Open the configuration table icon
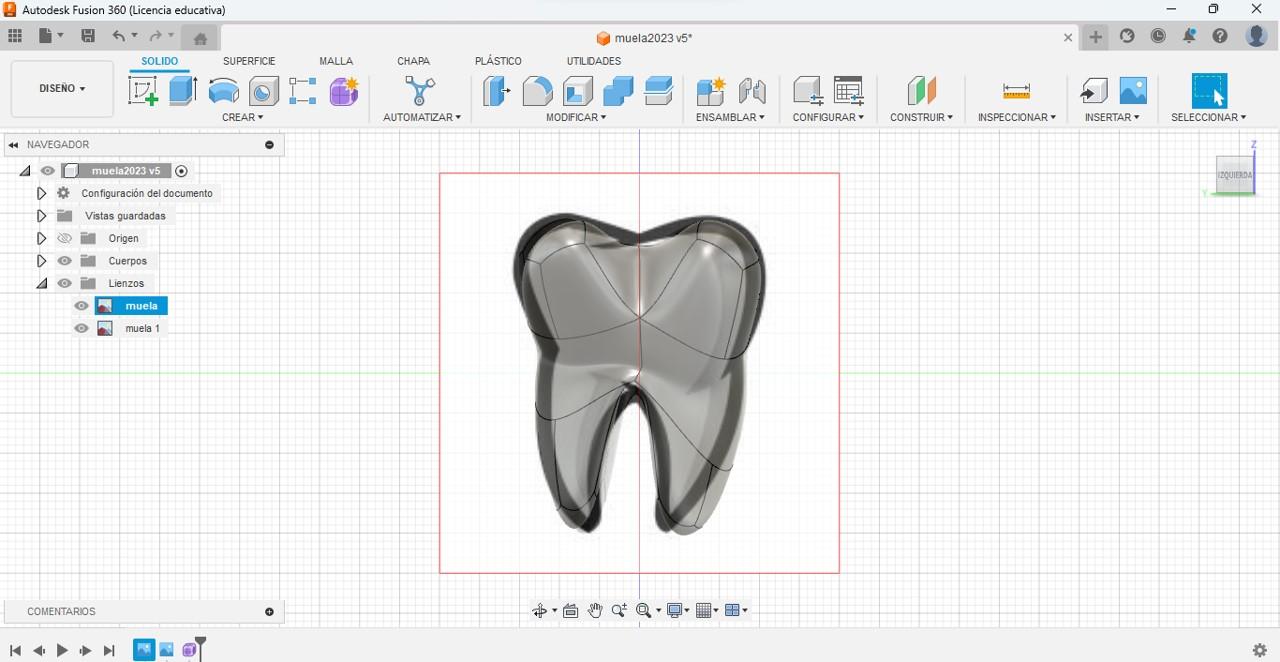 click(848, 91)
